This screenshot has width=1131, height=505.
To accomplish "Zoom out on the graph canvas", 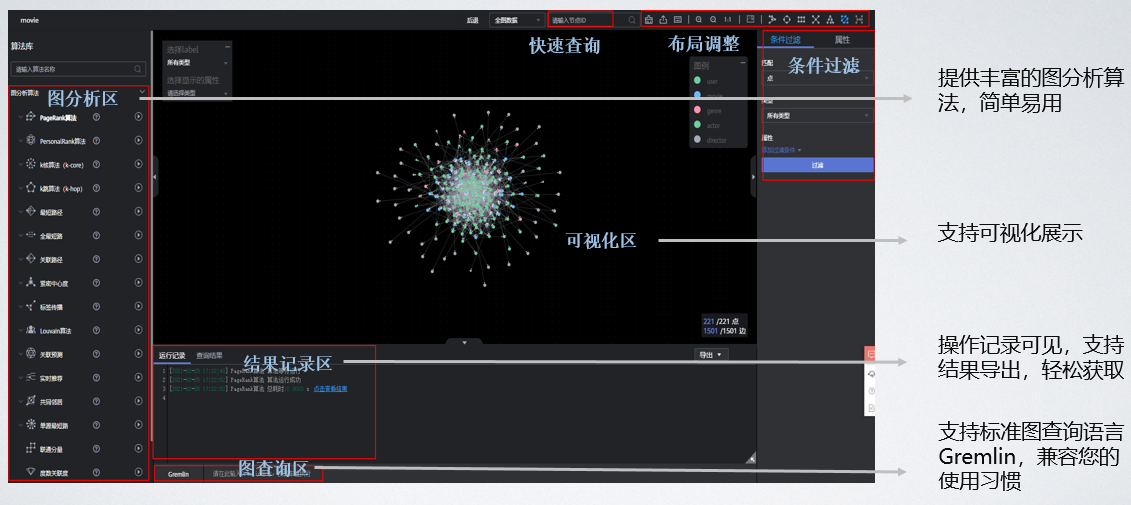I will pos(713,19).
